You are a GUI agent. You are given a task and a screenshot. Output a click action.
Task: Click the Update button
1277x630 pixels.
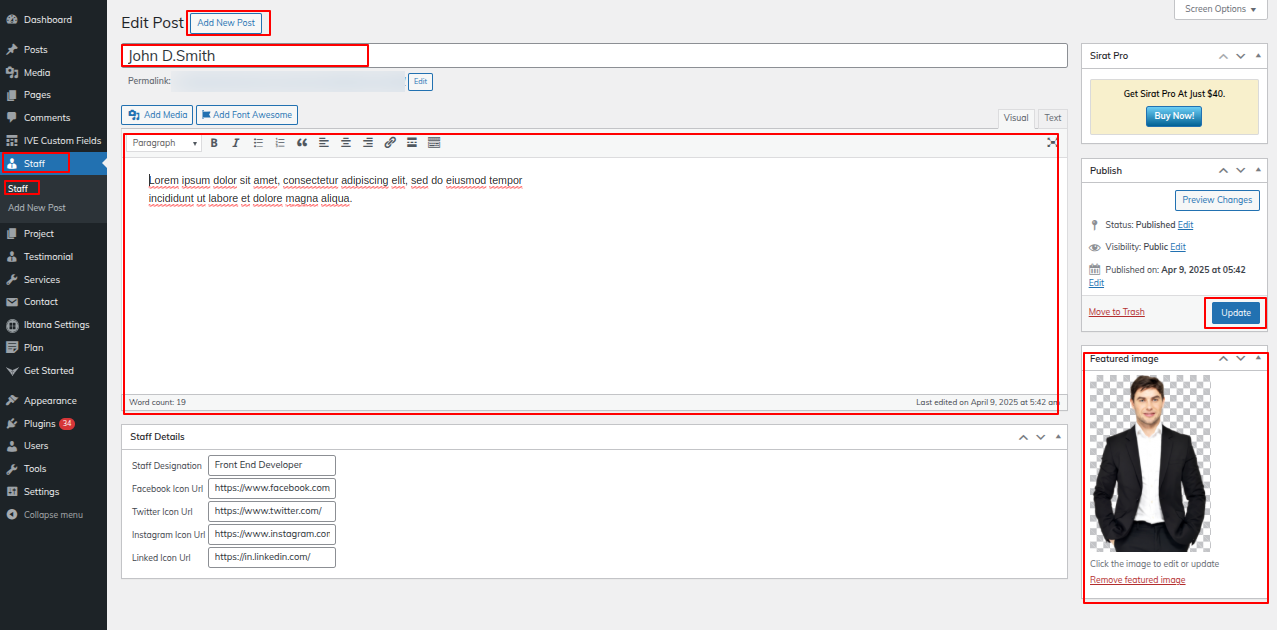tap(1235, 313)
